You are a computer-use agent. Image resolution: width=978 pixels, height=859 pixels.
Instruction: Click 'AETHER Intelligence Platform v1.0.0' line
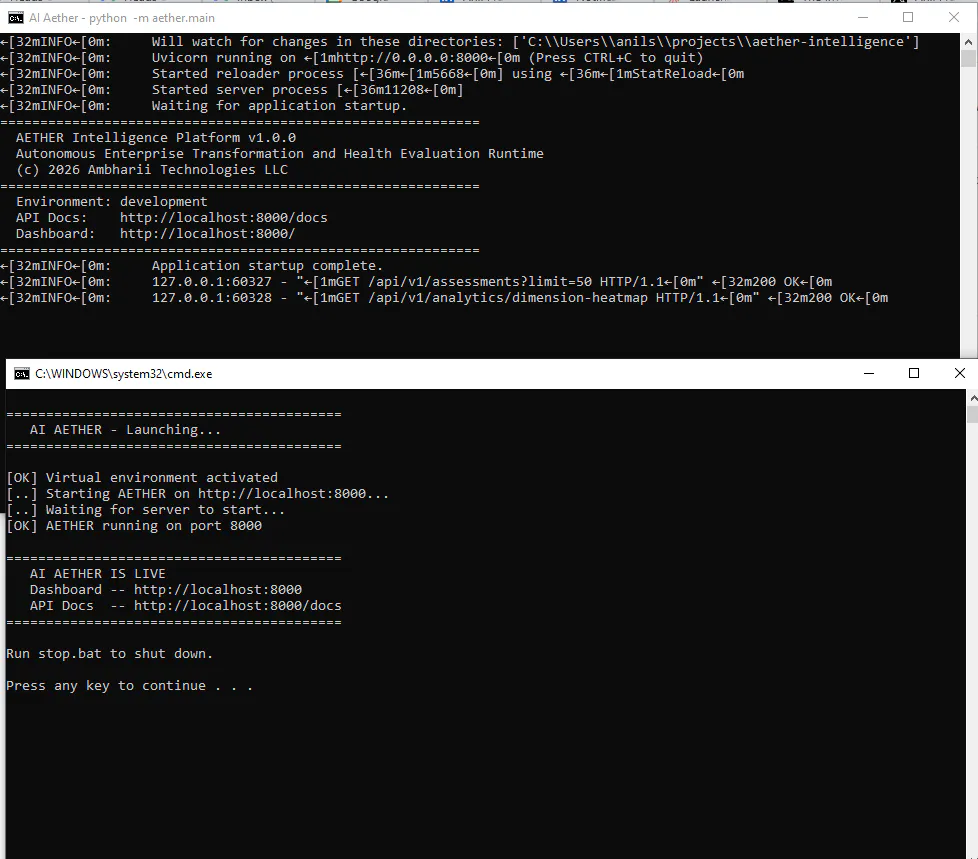coord(156,138)
